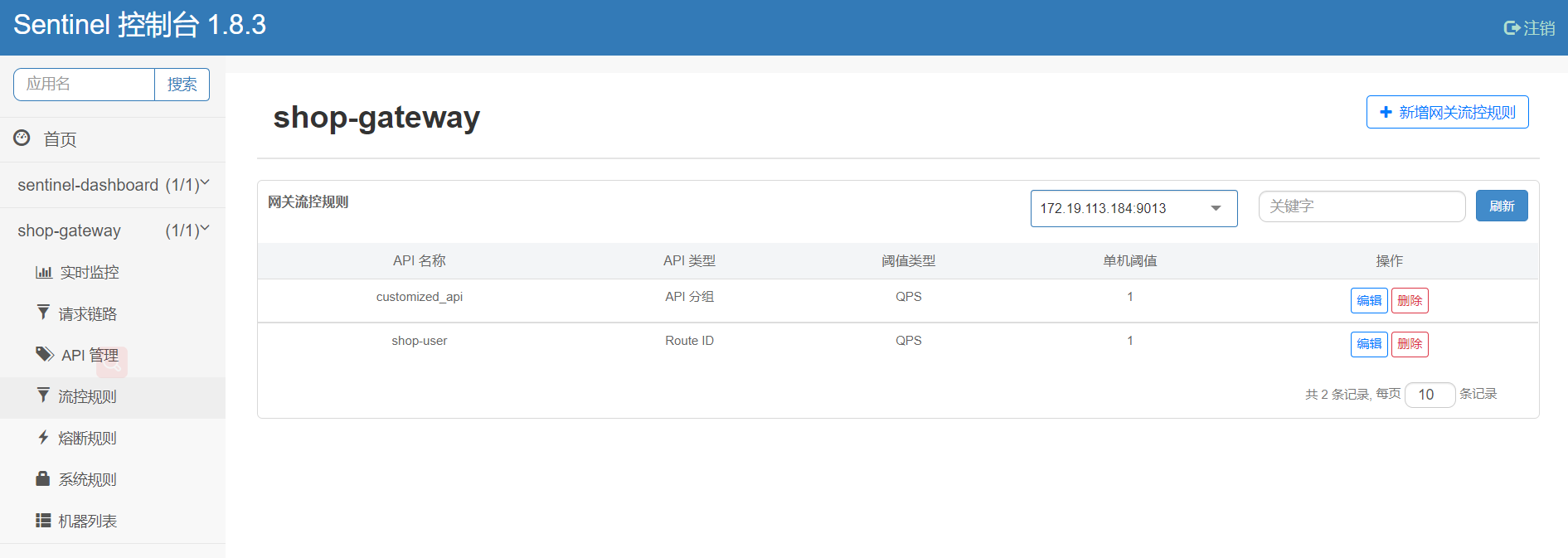This screenshot has height=558, width=1568.
Task: Click the Route ID type cell
Action: pyautogui.click(x=689, y=341)
